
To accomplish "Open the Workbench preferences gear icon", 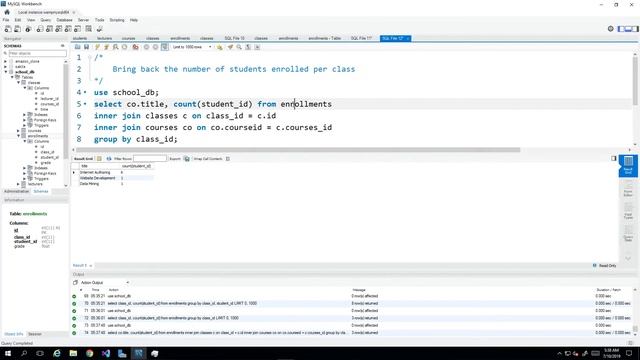I will 611,29.
